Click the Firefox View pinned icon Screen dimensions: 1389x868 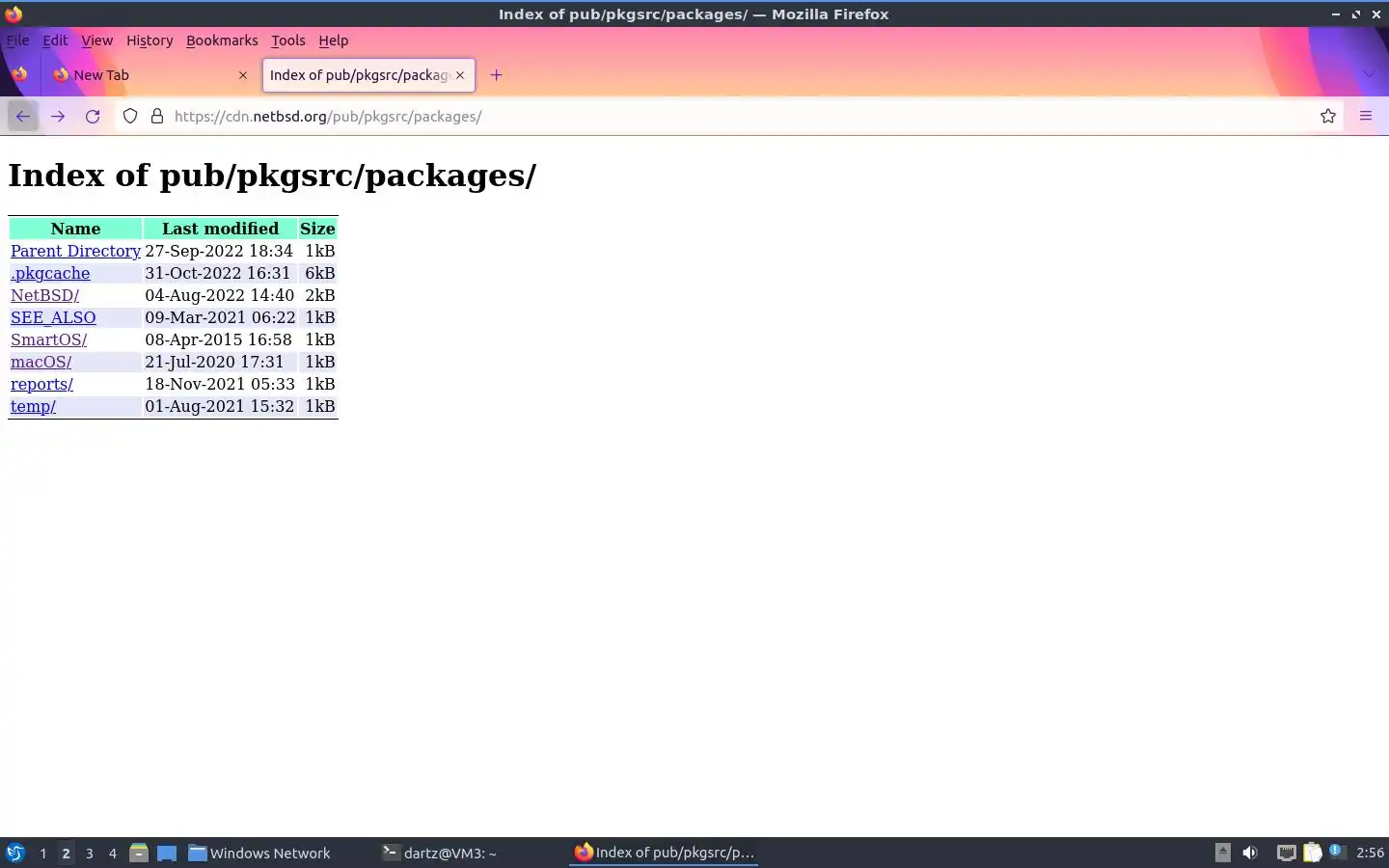click(x=19, y=74)
